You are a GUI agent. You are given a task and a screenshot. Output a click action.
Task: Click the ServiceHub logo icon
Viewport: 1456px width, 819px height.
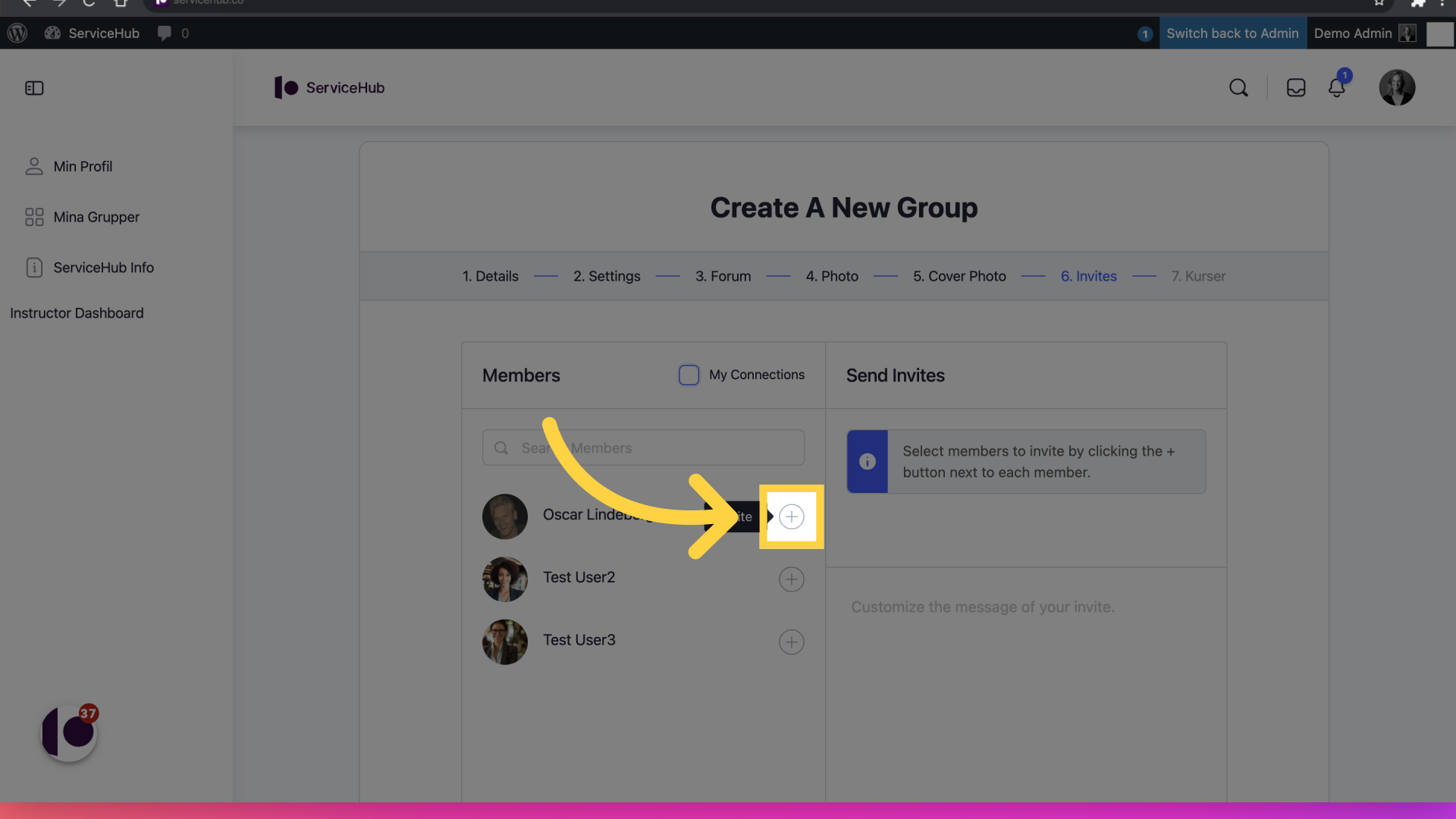[285, 88]
